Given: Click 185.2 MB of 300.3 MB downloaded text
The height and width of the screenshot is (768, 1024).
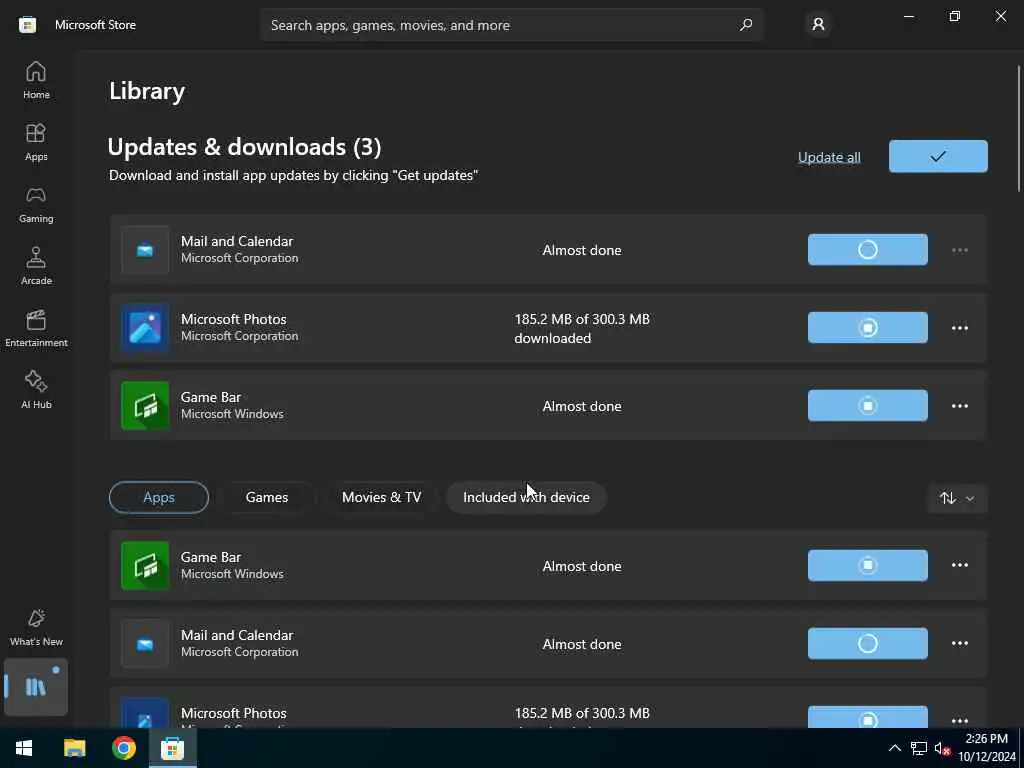Looking at the screenshot, I should pos(582,328).
